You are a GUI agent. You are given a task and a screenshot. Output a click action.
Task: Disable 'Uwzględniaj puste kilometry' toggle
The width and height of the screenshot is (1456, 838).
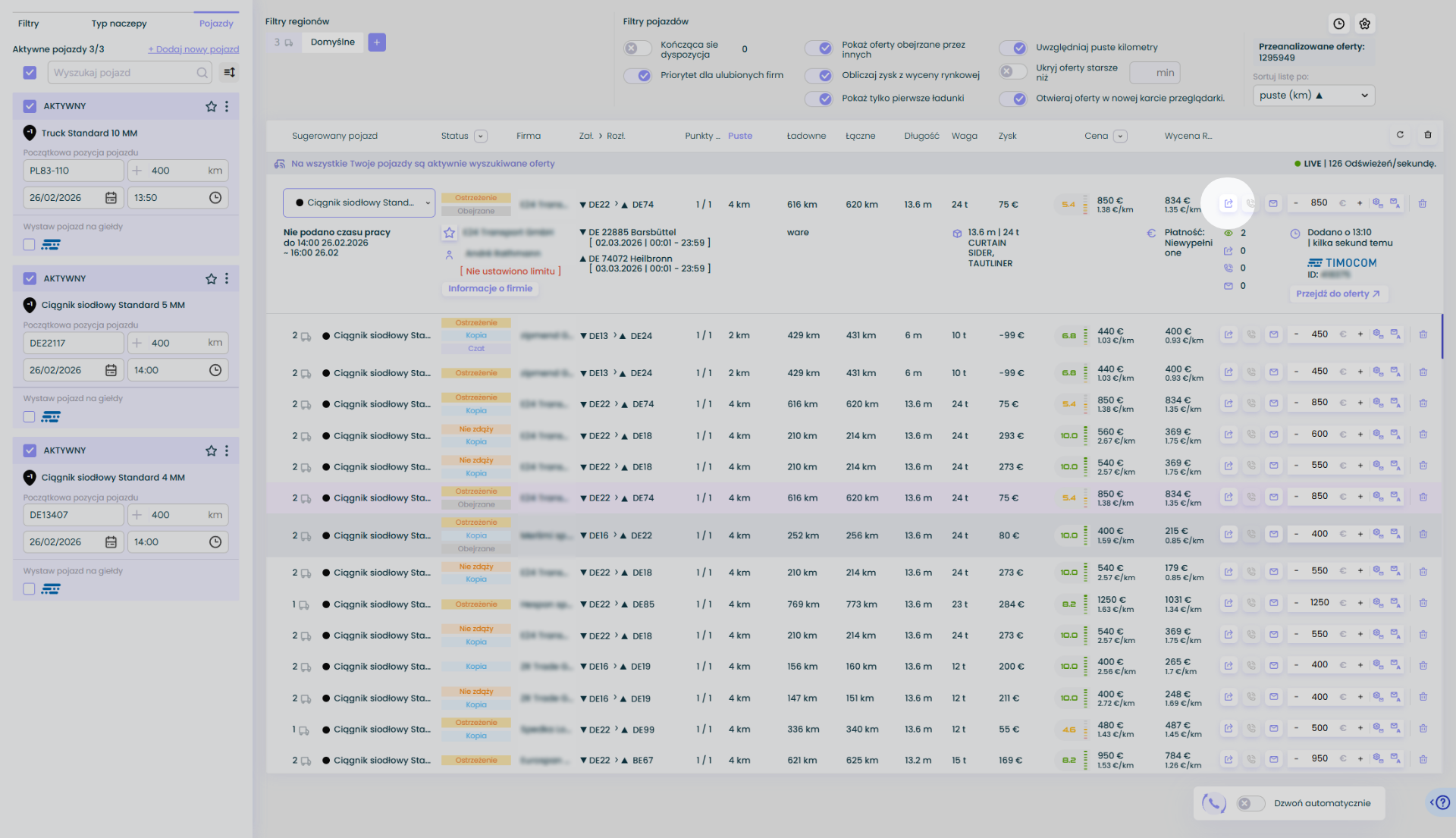1013,48
